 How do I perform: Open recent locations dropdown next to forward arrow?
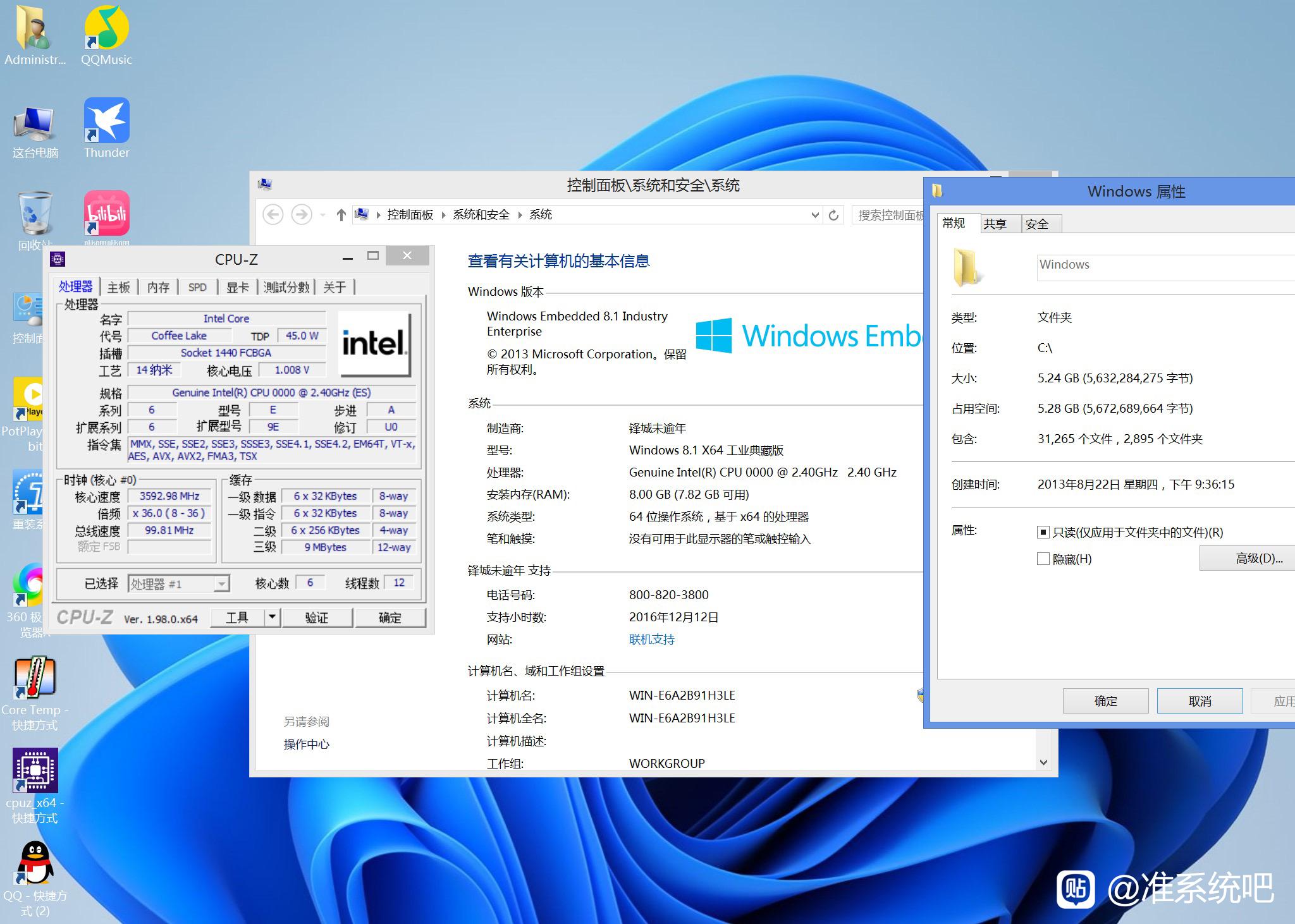click(322, 216)
